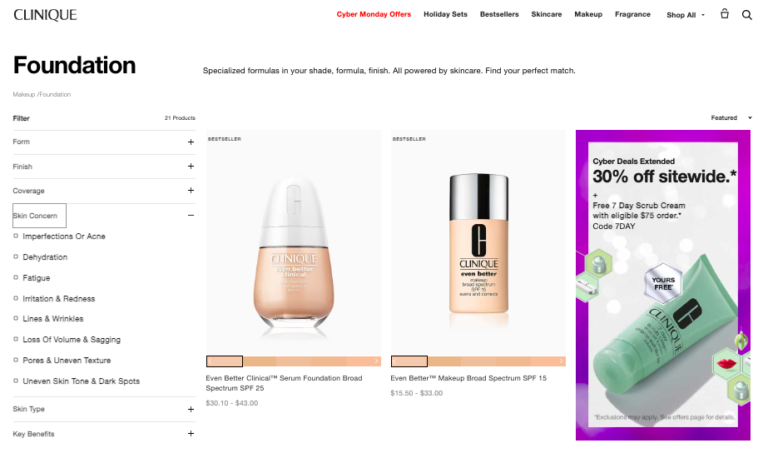Viewport: 768px width, 453px height.
Task: Advance Even Better Clinical shade swatches right arrow
Action: tap(376, 361)
